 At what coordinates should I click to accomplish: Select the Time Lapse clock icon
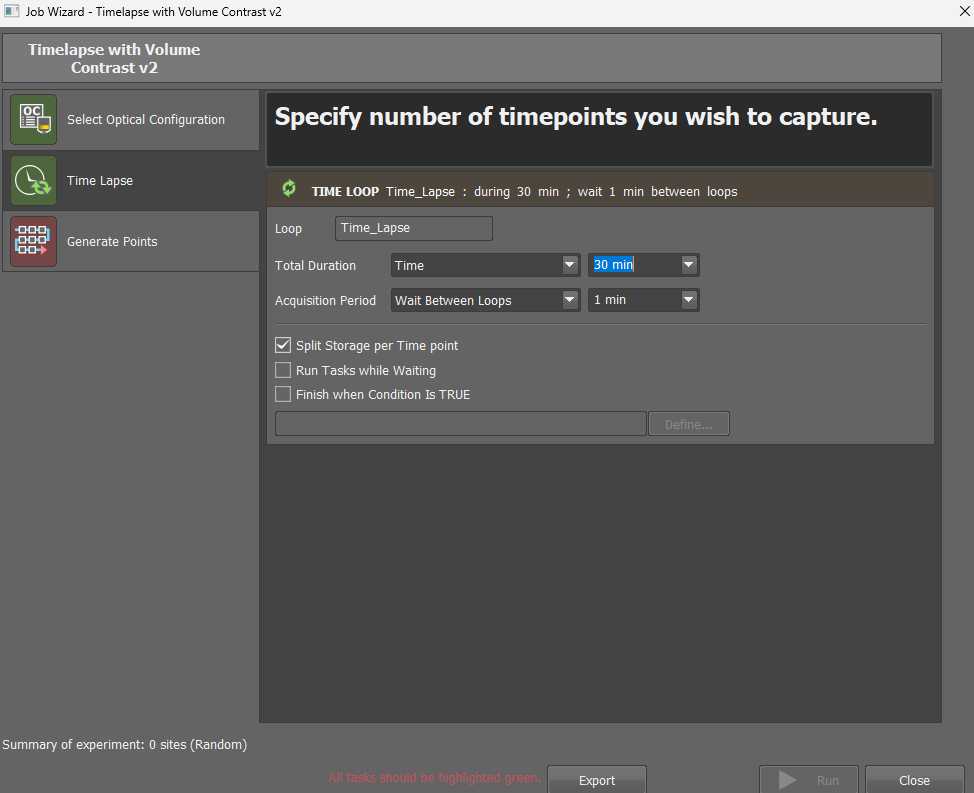pyautogui.click(x=33, y=180)
